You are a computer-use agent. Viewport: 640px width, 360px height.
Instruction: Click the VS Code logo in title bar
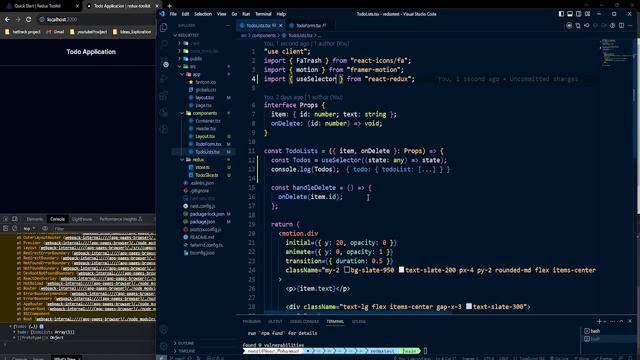click(162, 14)
